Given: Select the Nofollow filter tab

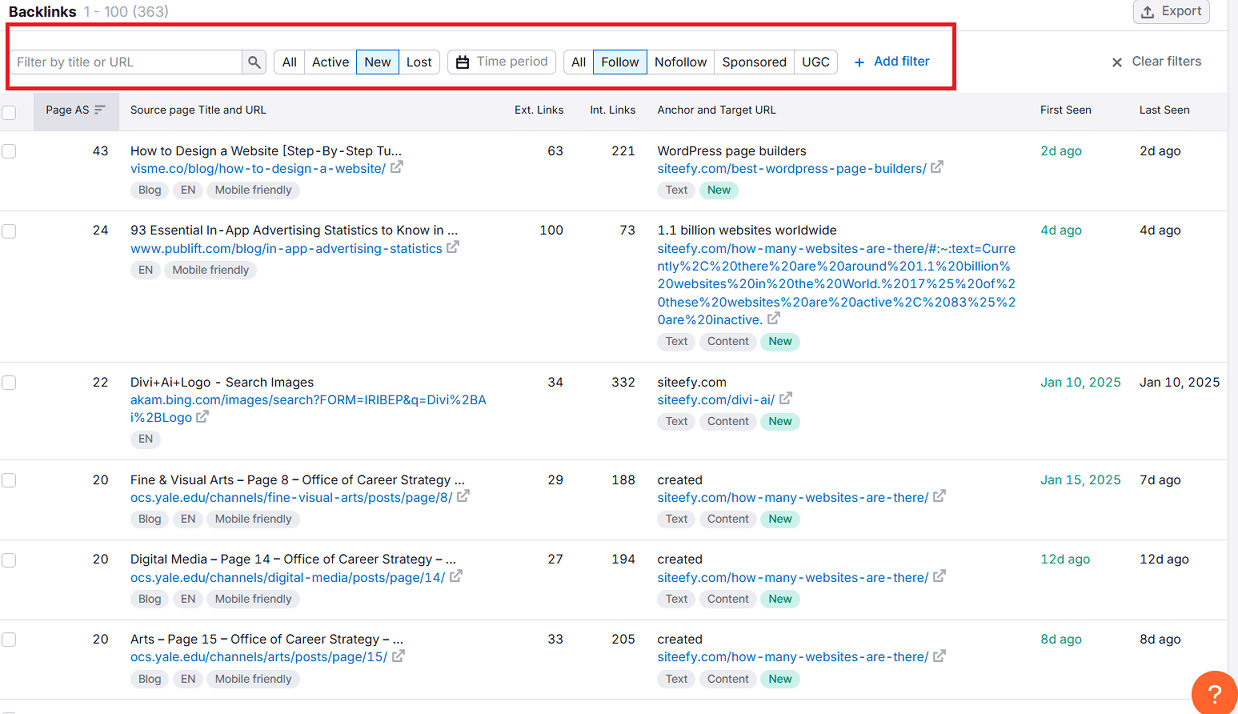Looking at the screenshot, I should 681,61.
